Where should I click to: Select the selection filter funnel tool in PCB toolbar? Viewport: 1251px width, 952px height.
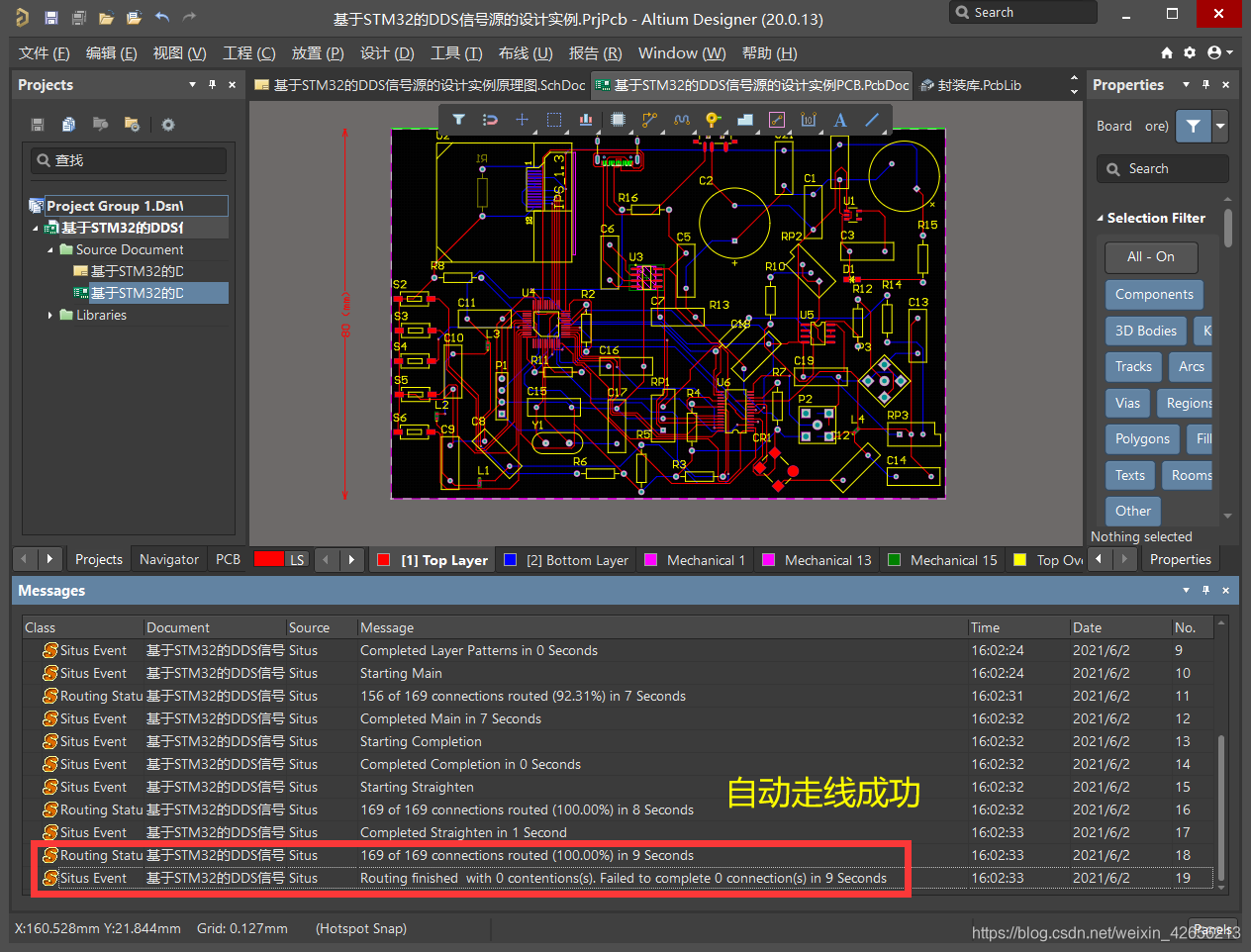pos(459,120)
